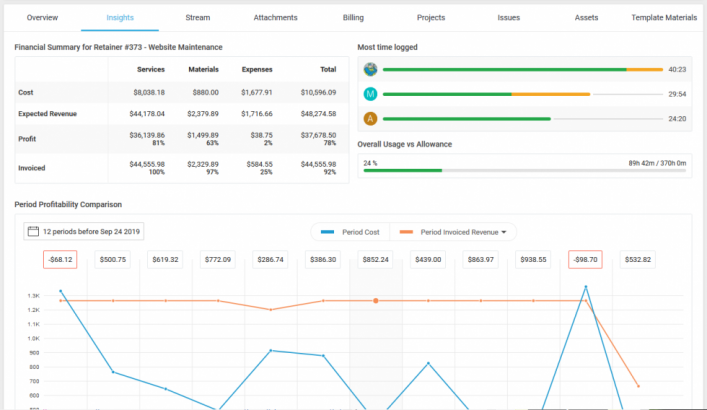
Task: Select the $286.74 period profit box
Action: [x=270, y=259]
